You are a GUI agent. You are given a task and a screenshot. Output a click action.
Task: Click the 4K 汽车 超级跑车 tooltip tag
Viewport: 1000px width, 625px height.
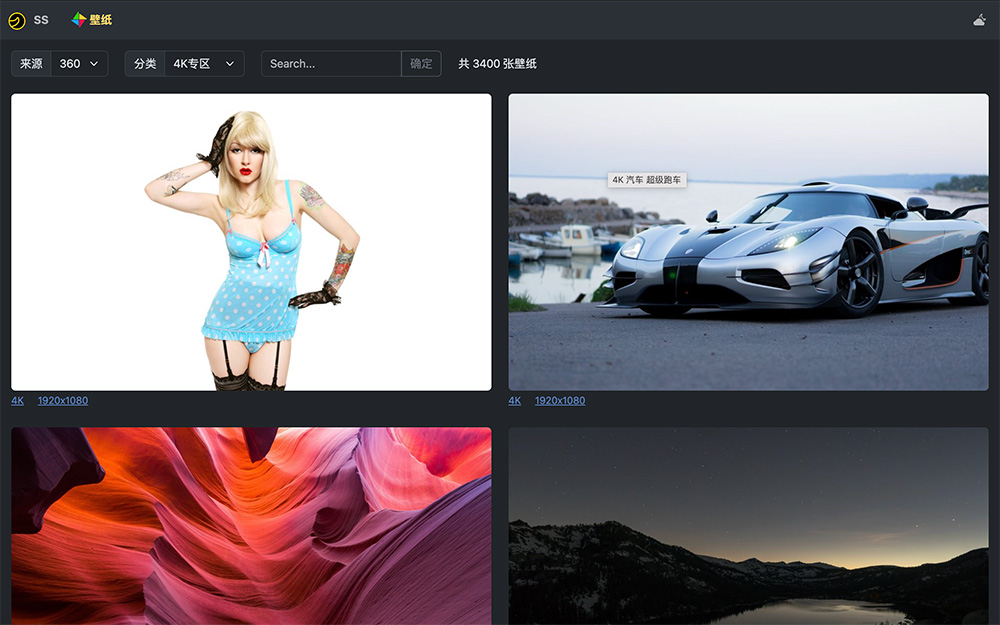pyautogui.click(x=647, y=180)
